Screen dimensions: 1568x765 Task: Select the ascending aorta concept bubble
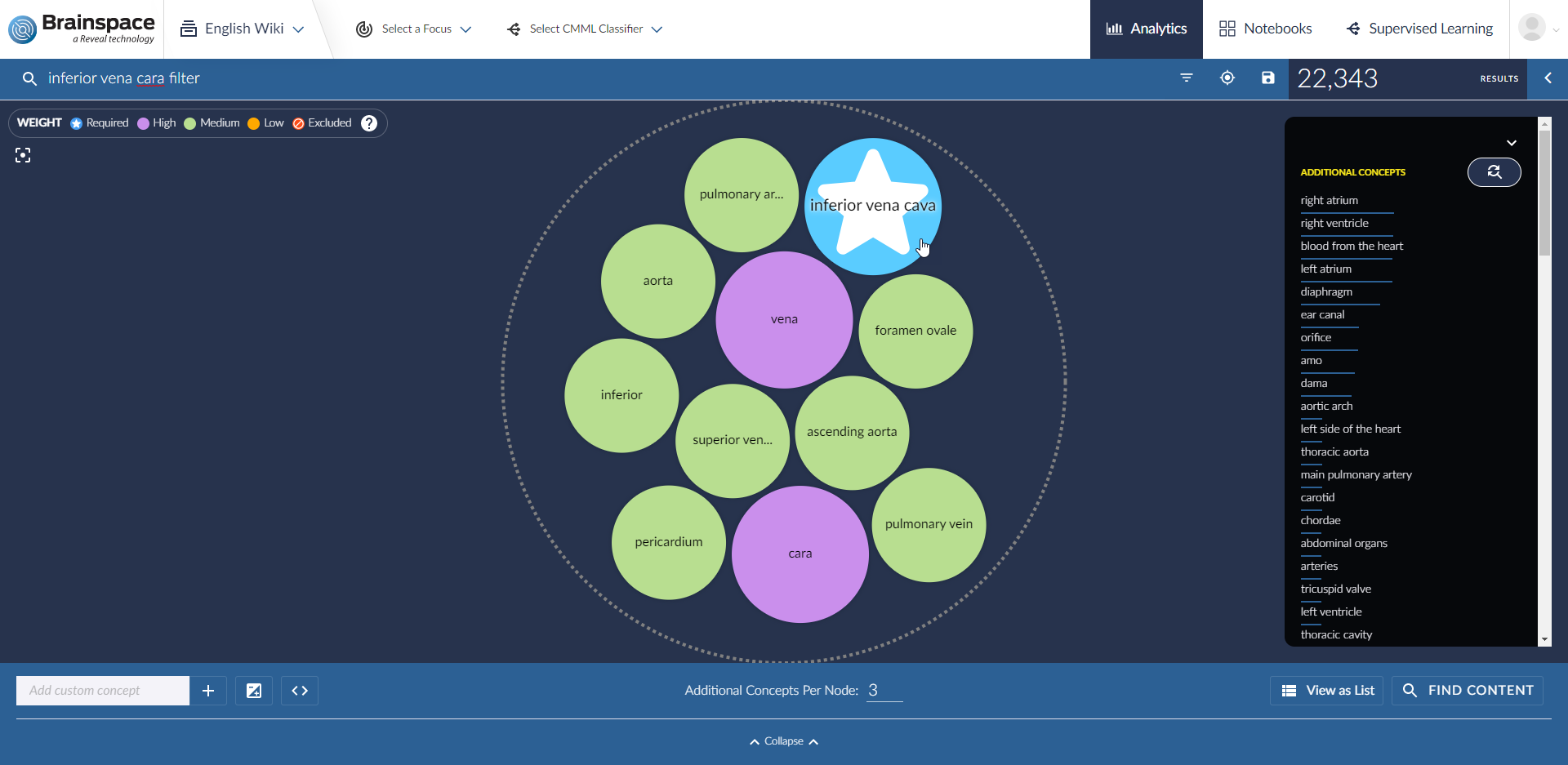click(852, 432)
